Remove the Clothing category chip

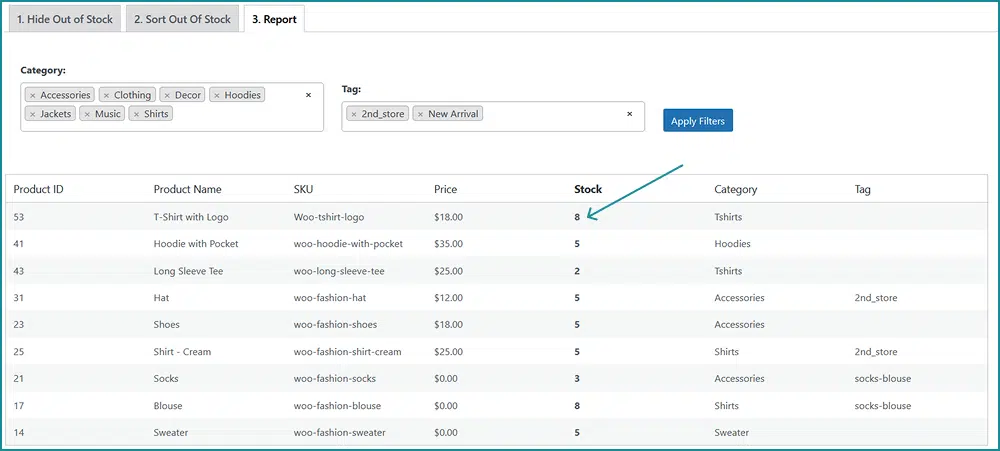pyautogui.click(x=106, y=96)
